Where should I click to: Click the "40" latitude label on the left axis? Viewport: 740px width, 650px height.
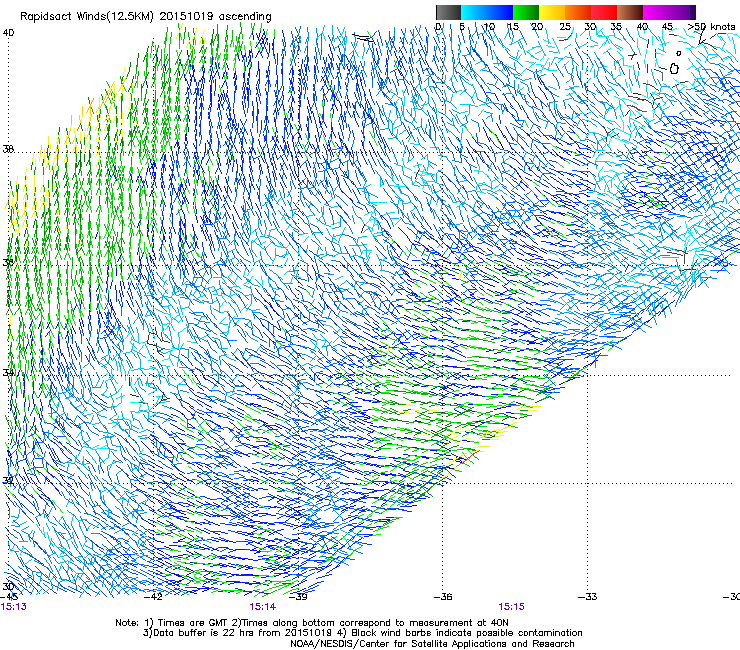click(8, 33)
